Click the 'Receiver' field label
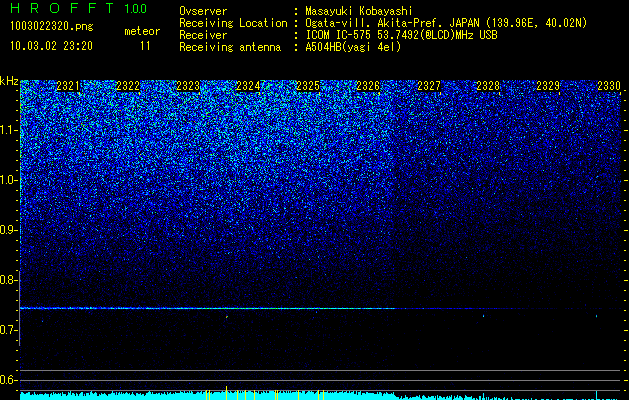Image resolution: width=629 pixels, height=400 pixels. click(203, 35)
